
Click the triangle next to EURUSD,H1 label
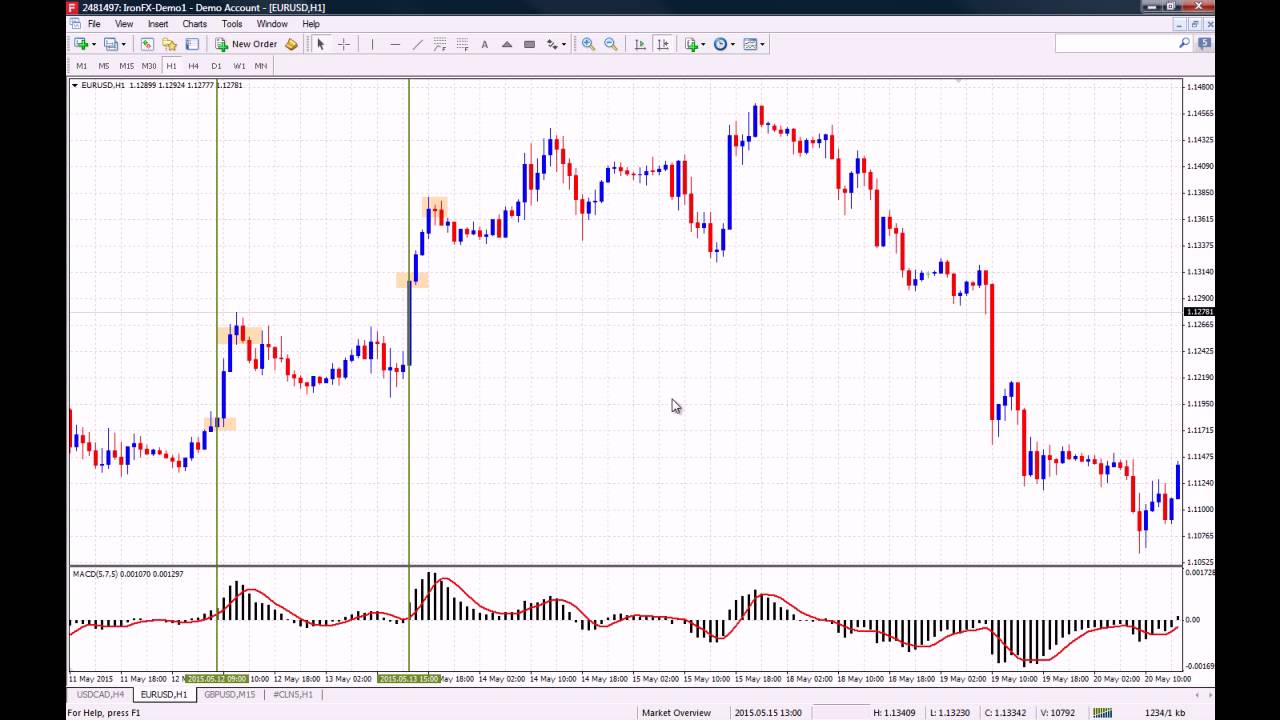pyautogui.click(x=75, y=85)
